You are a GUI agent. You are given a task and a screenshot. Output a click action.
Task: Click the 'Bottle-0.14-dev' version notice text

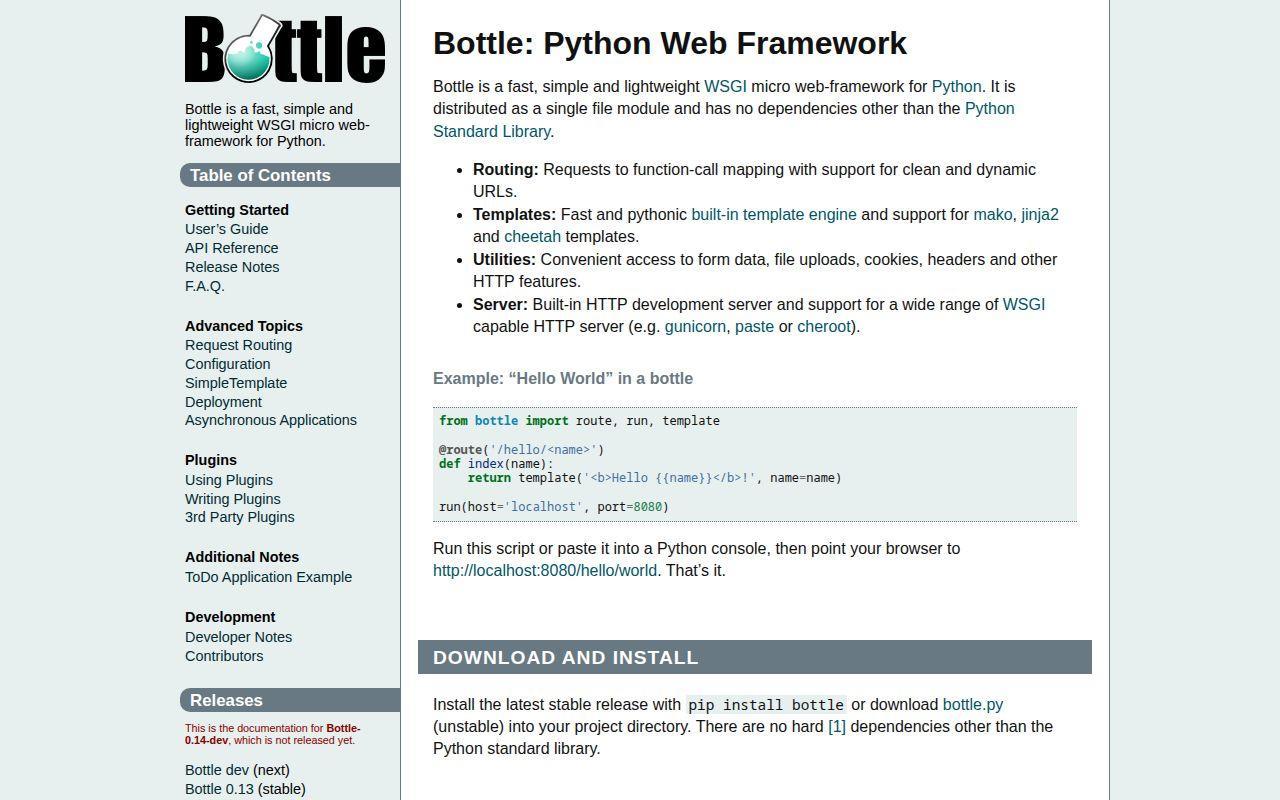click(272, 734)
